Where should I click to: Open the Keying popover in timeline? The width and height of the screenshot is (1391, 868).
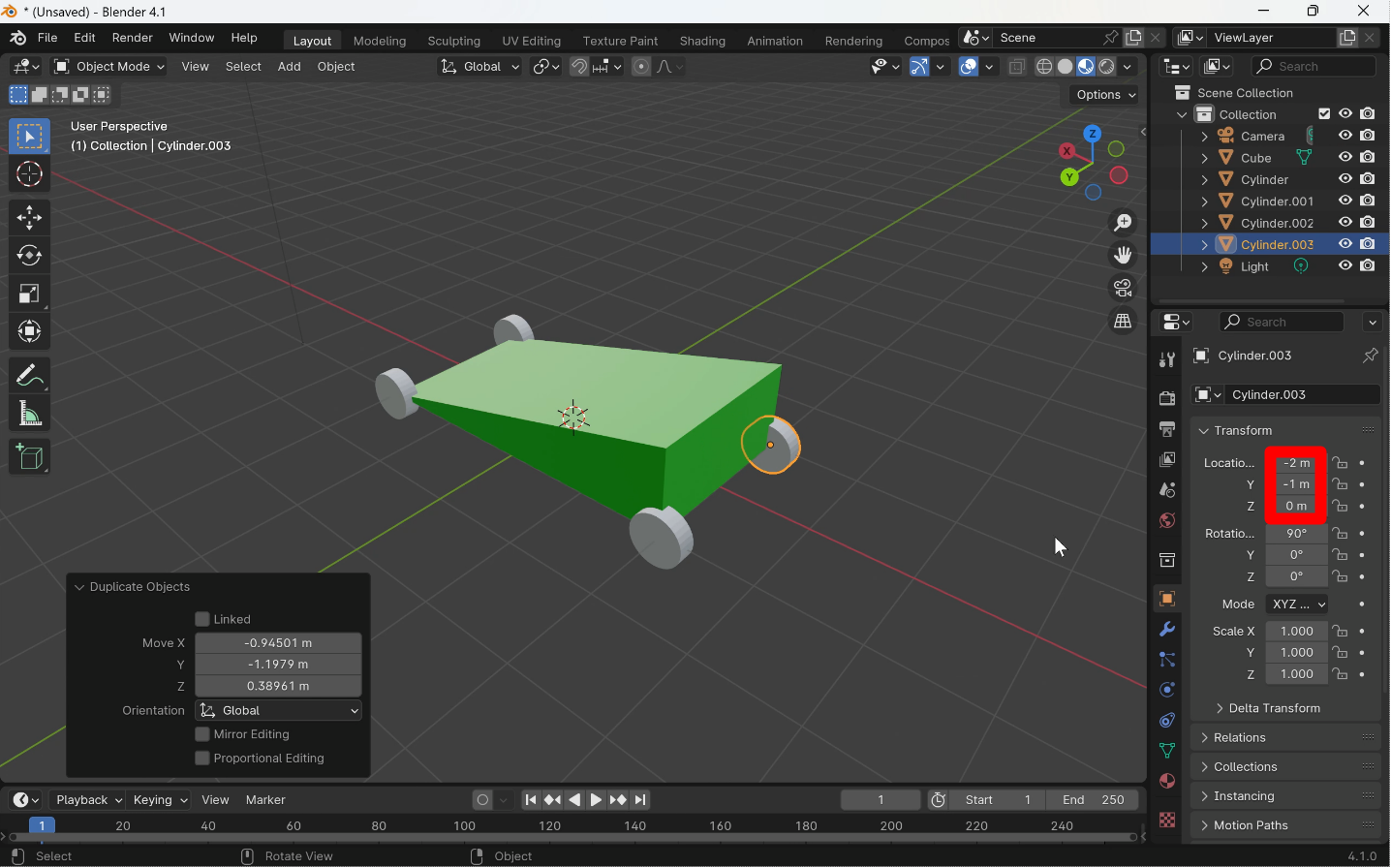coord(160,800)
